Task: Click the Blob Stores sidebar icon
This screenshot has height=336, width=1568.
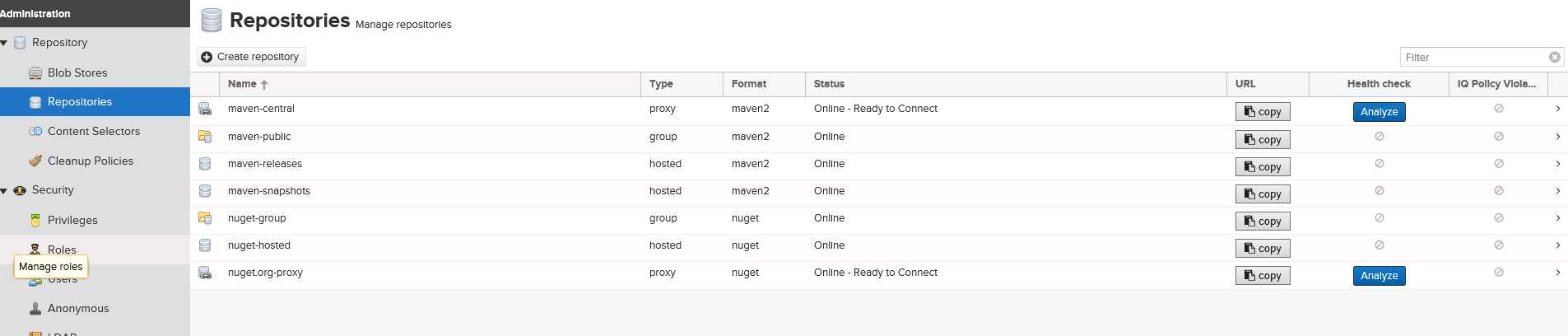Action: [35, 73]
